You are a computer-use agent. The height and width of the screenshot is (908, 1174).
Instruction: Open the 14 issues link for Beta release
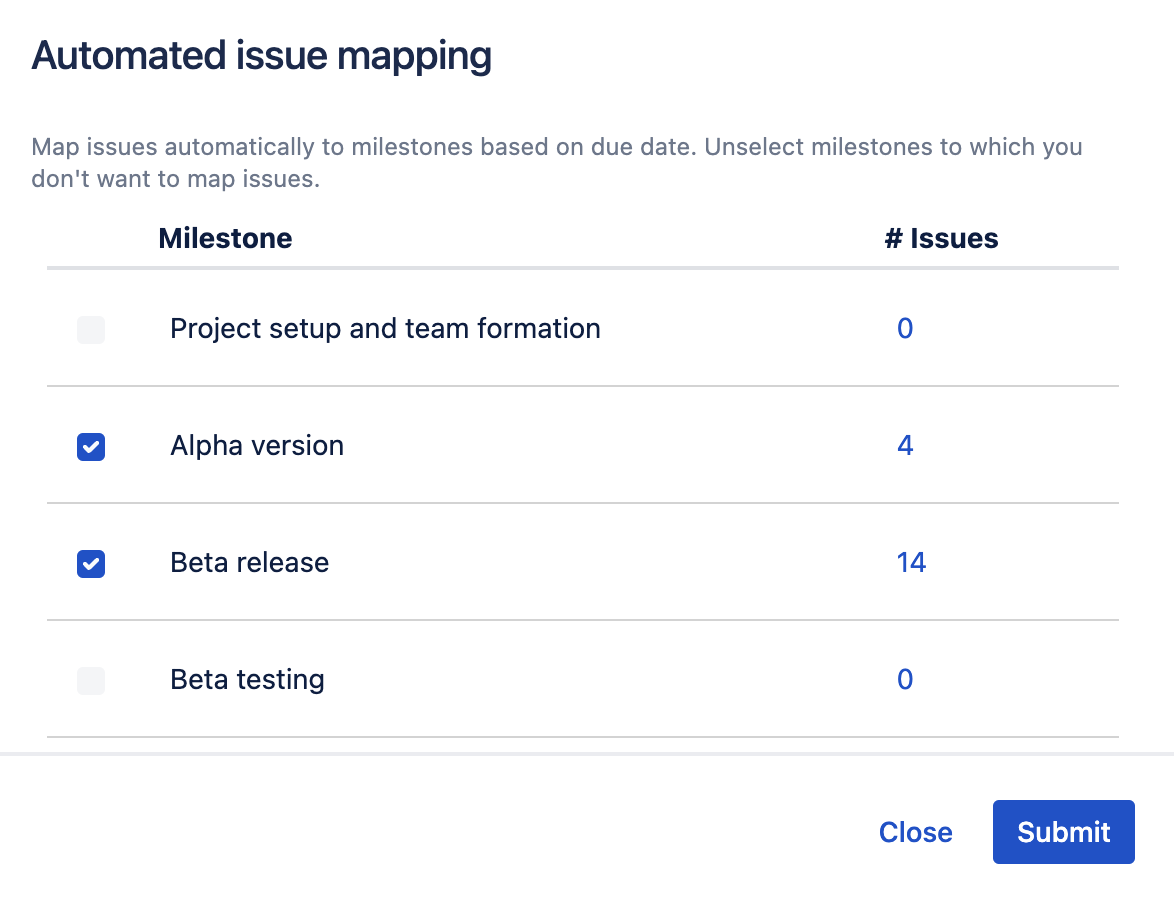(911, 563)
